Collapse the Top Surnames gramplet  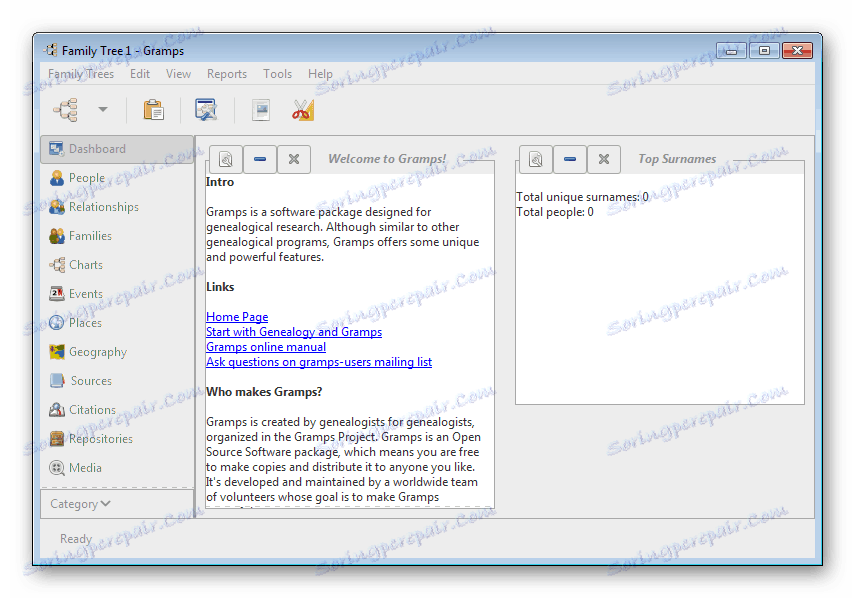pos(569,159)
